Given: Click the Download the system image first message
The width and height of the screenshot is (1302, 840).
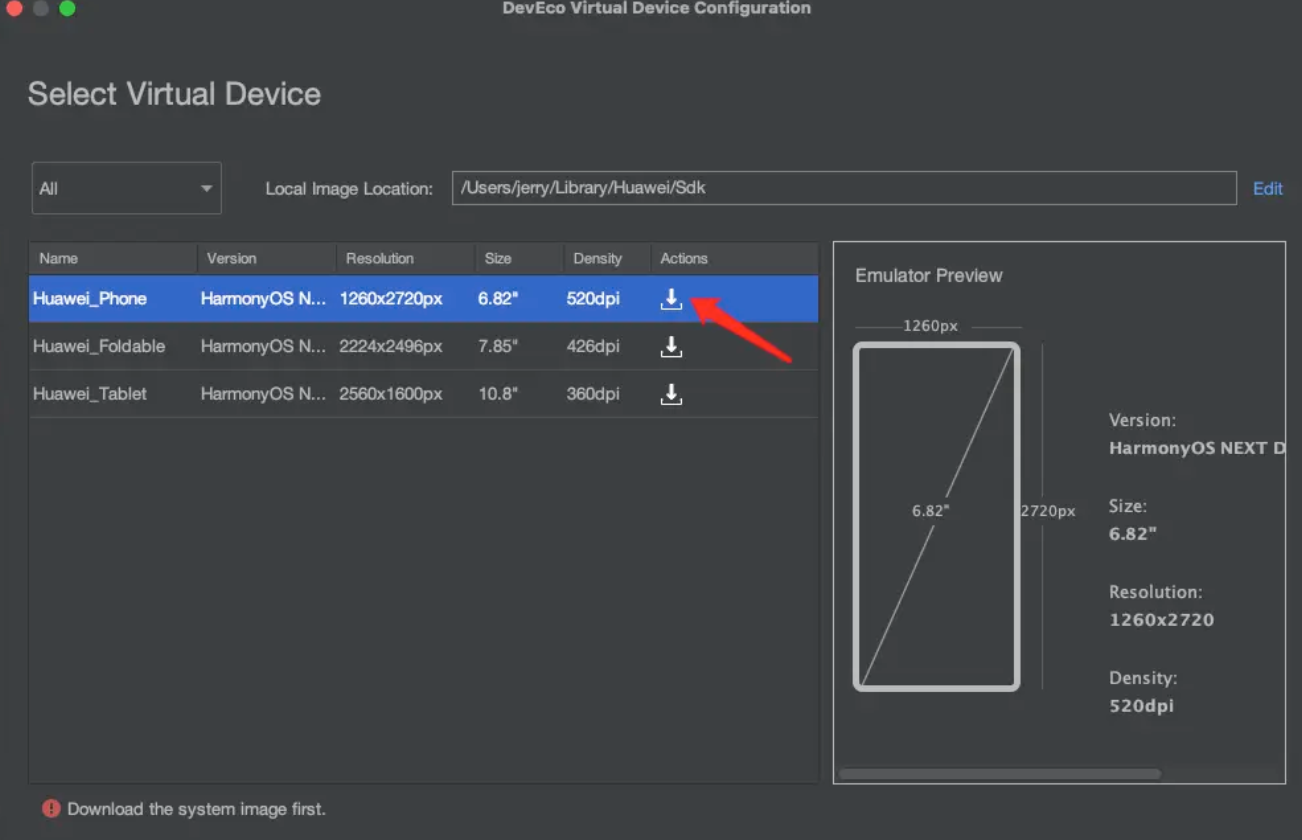Looking at the screenshot, I should pyautogui.click(x=196, y=809).
